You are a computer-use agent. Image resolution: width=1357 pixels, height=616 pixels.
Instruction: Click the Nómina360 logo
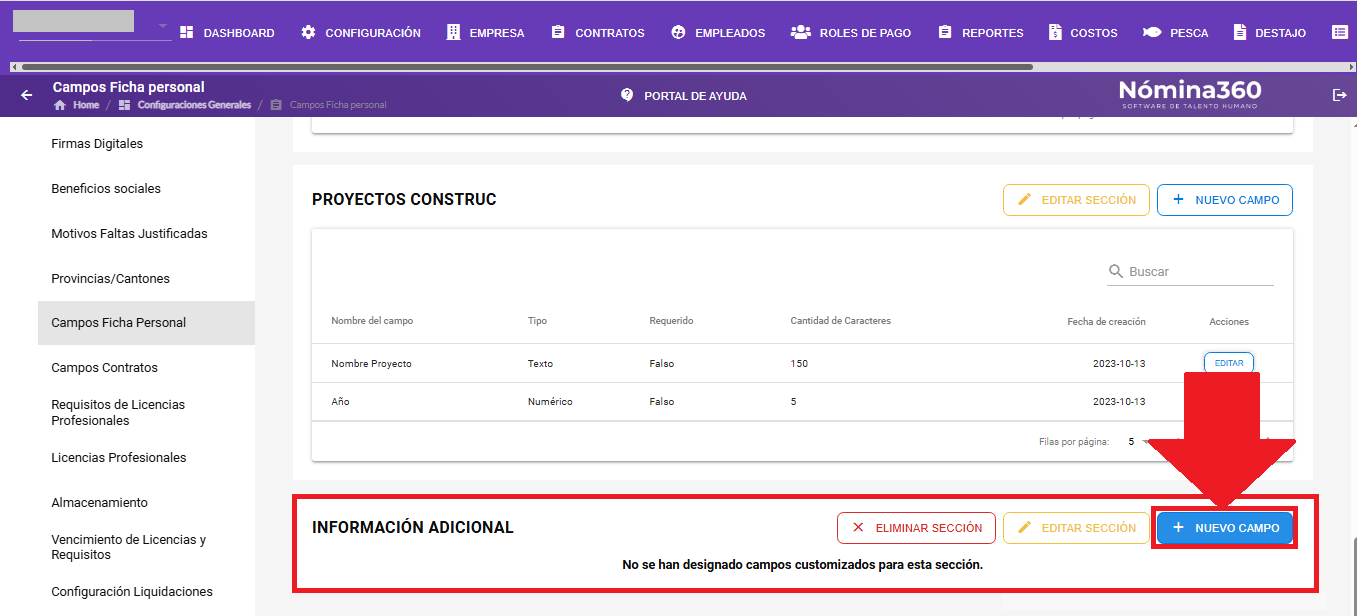click(1190, 94)
